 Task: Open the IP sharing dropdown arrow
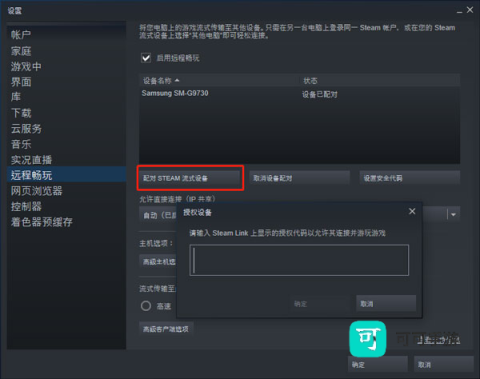(453, 215)
